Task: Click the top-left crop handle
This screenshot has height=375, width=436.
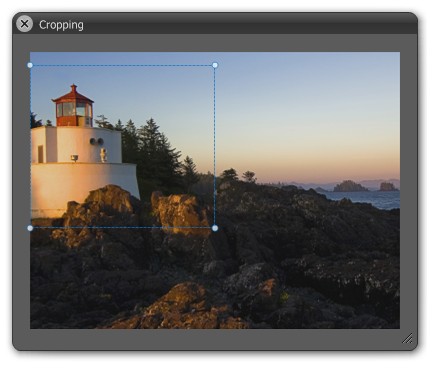Action: pos(30,65)
